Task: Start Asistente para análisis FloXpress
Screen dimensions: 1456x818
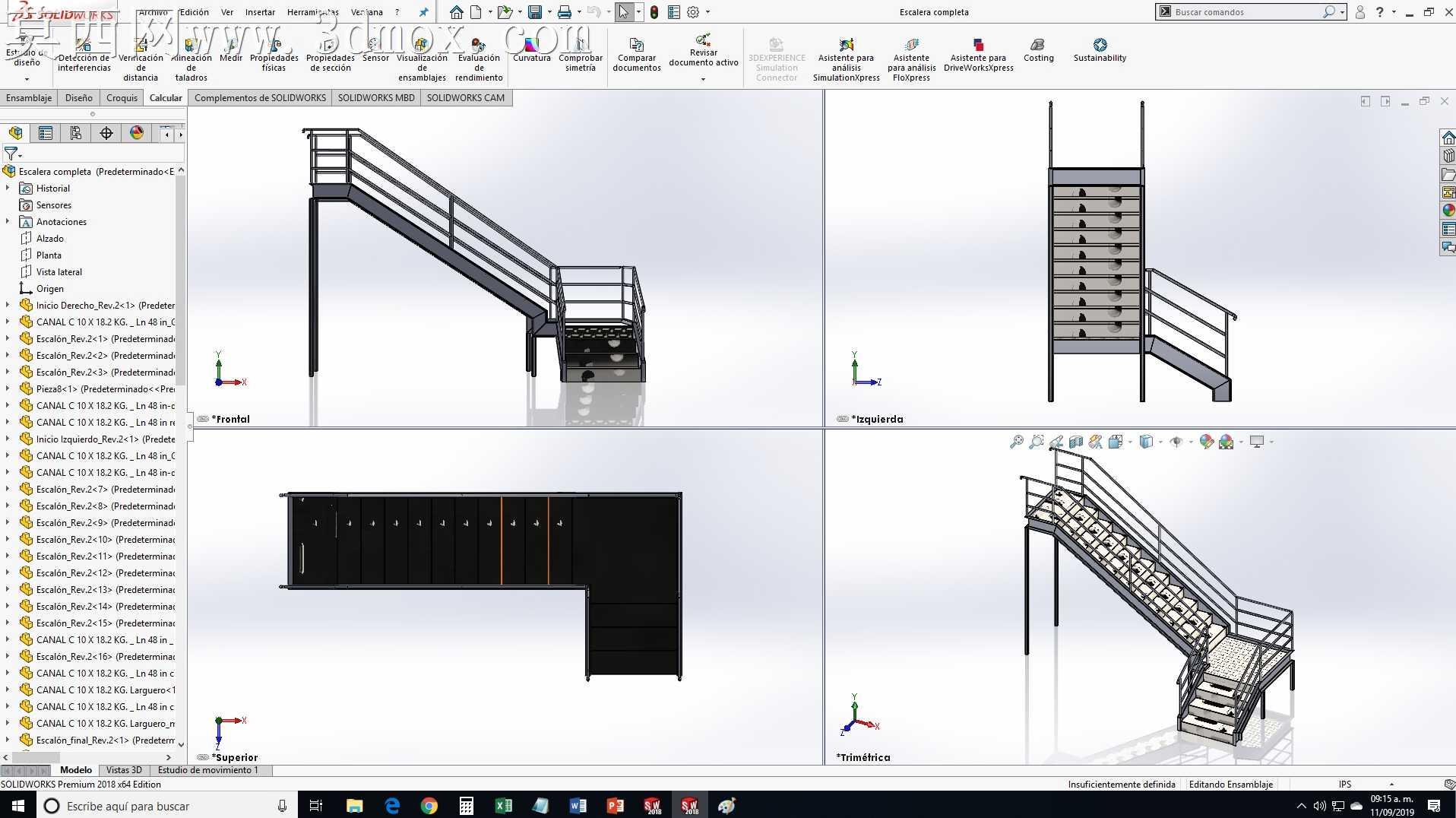Action: [911, 59]
